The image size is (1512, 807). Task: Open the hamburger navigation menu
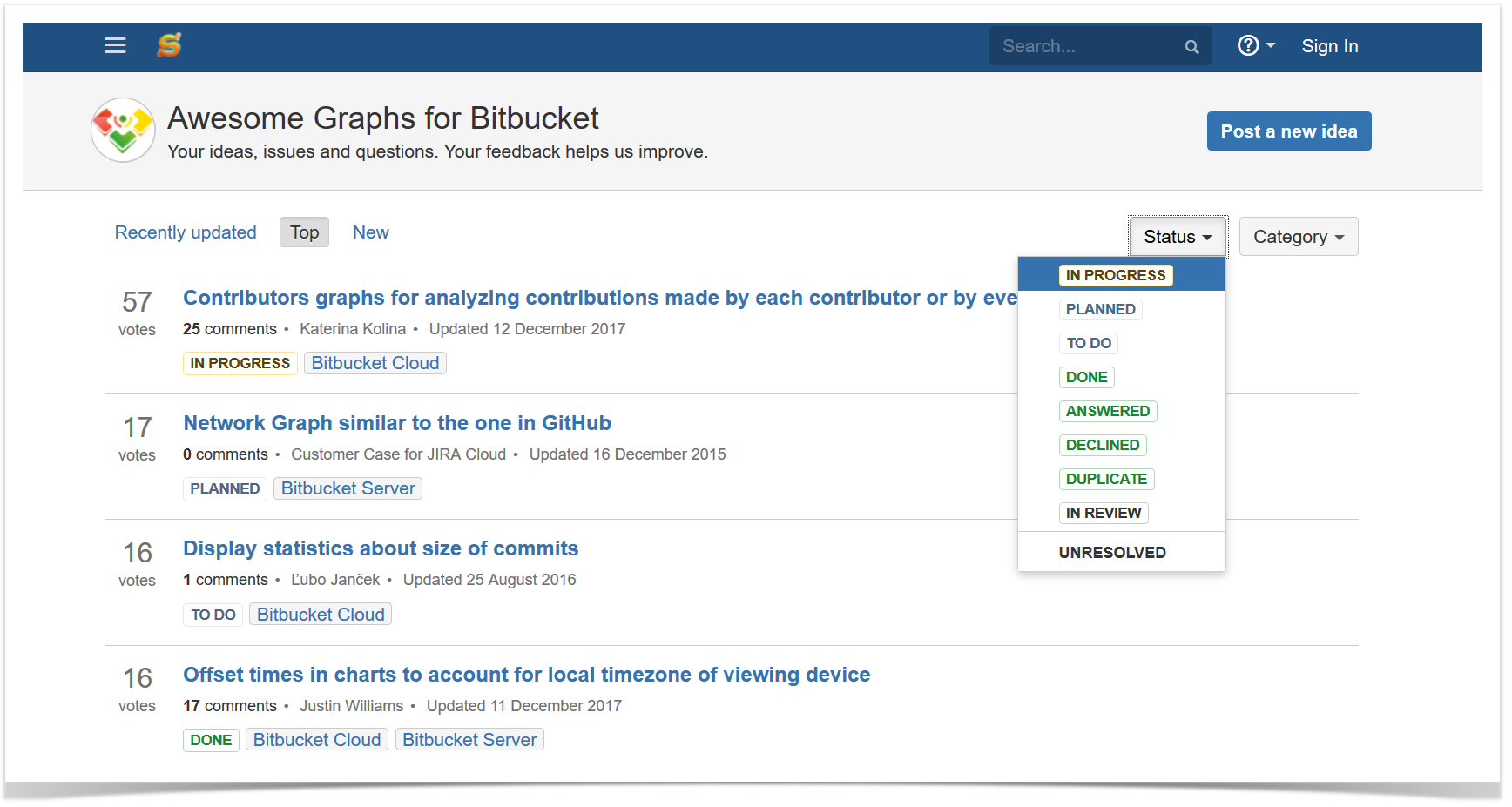coord(115,46)
